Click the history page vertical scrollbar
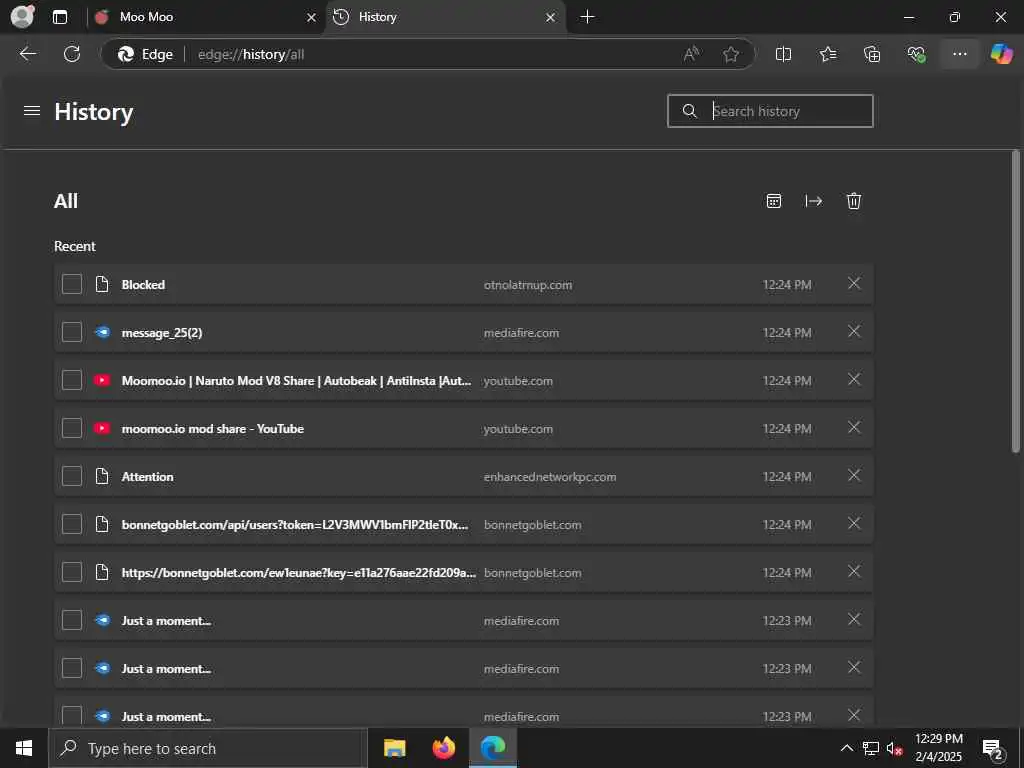Image resolution: width=1024 pixels, height=768 pixels. [1016, 300]
